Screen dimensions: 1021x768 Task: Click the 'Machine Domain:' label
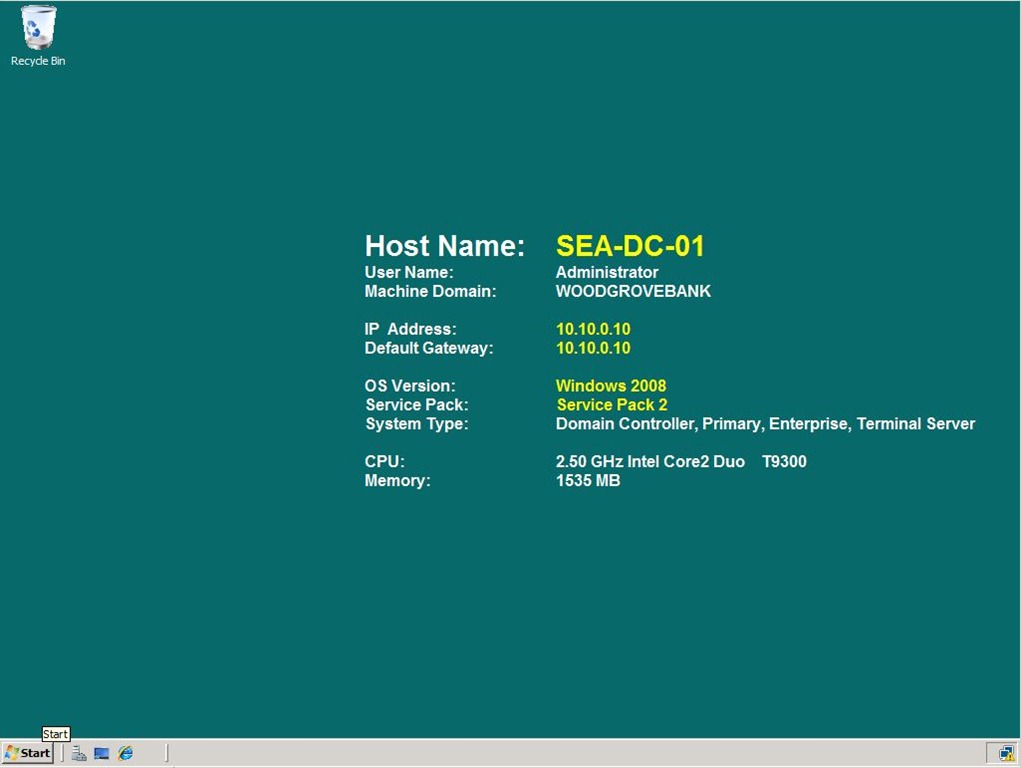430,291
